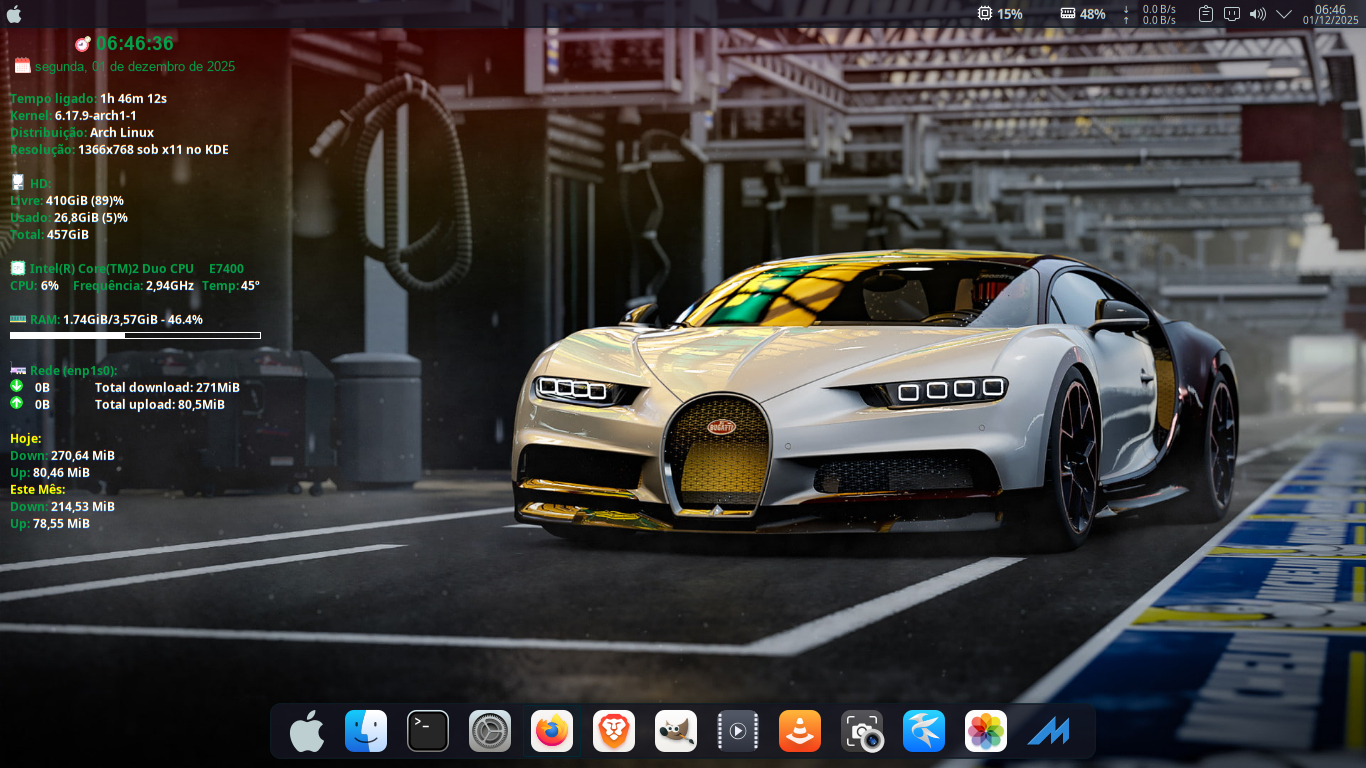
Task: Click the wired network tray icon
Action: pos(1232,14)
